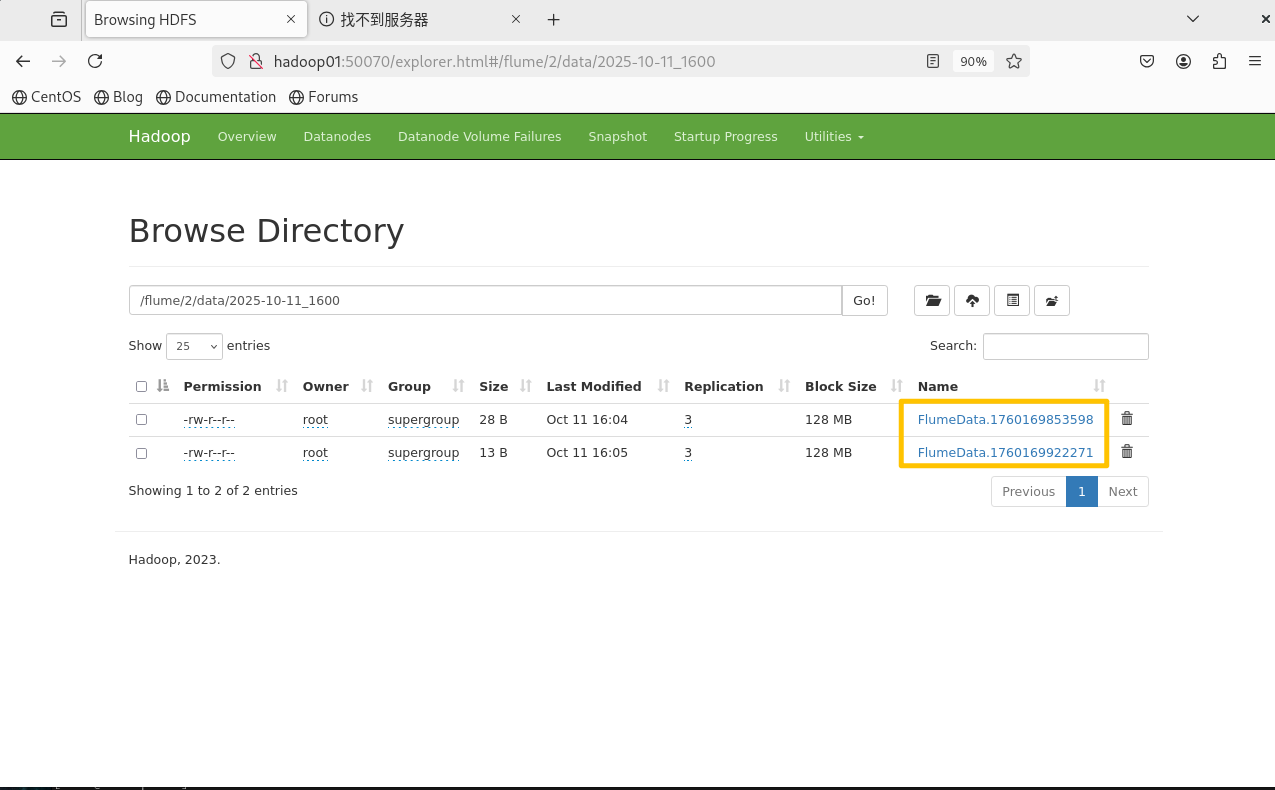
Task: Click the directory path input field
Action: 485,300
